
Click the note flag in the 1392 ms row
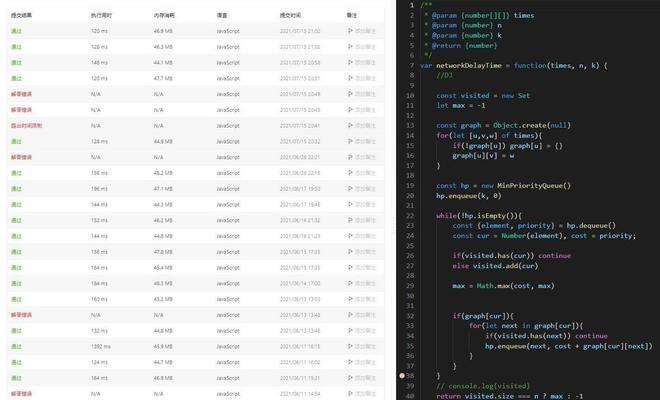pyautogui.click(x=350, y=347)
